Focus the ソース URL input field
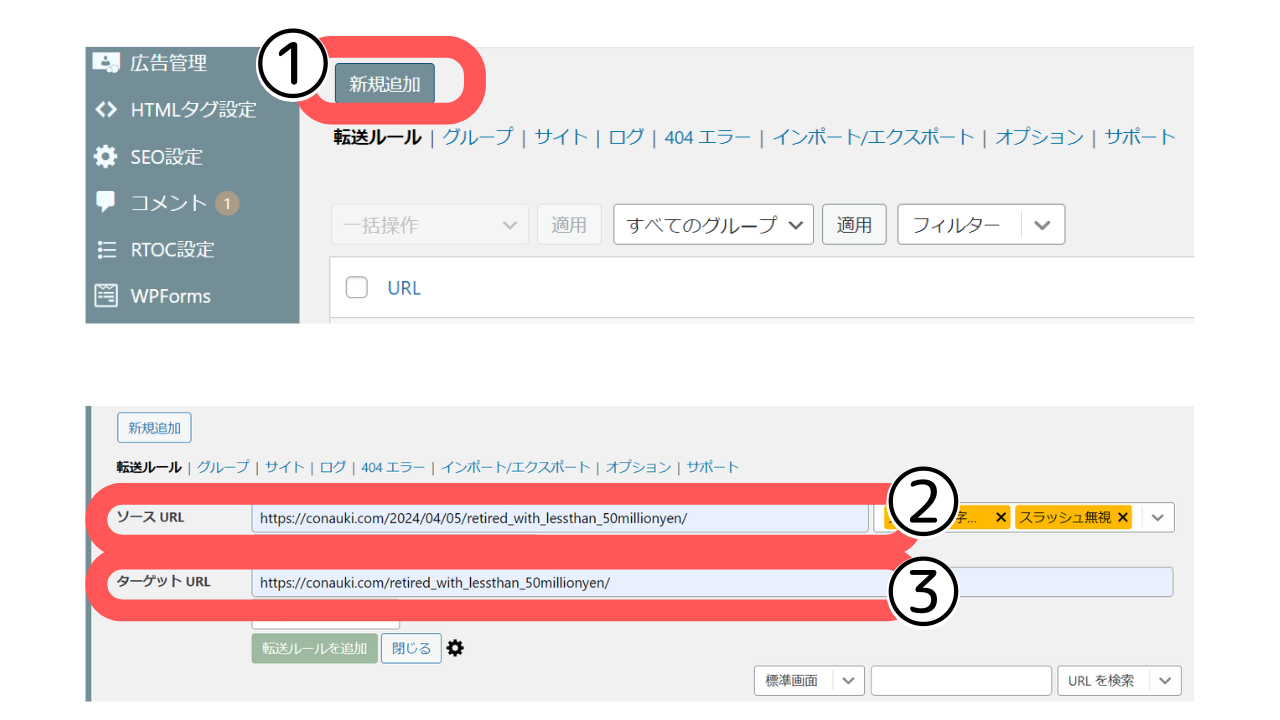 coord(560,518)
